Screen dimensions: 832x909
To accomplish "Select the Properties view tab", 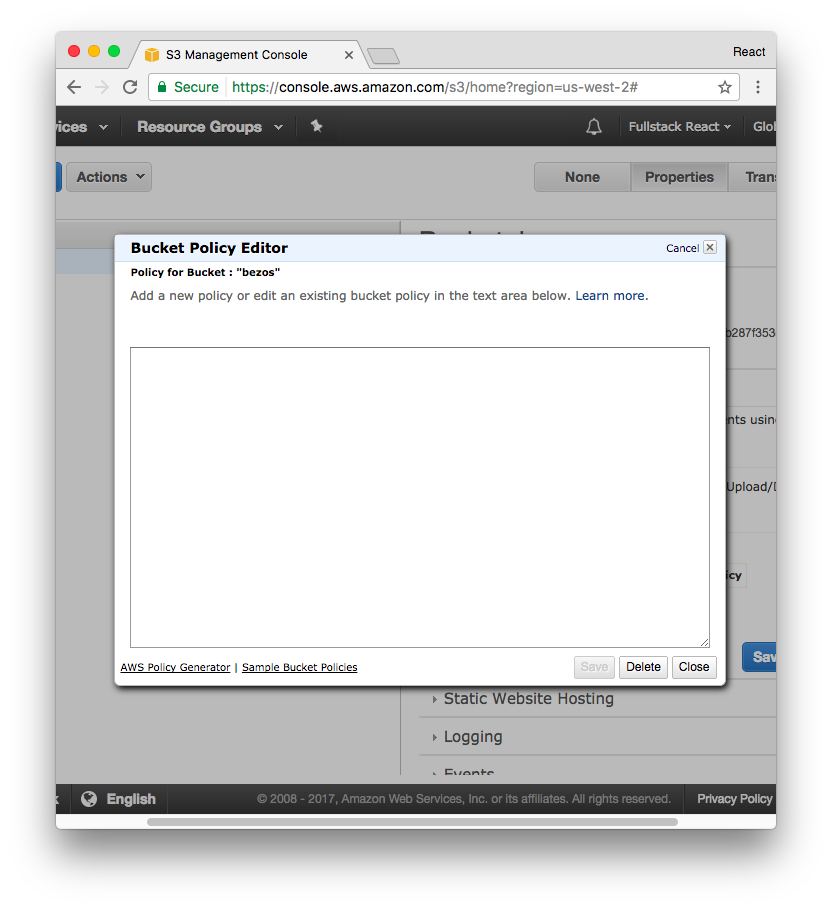I will [x=679, y=177].
